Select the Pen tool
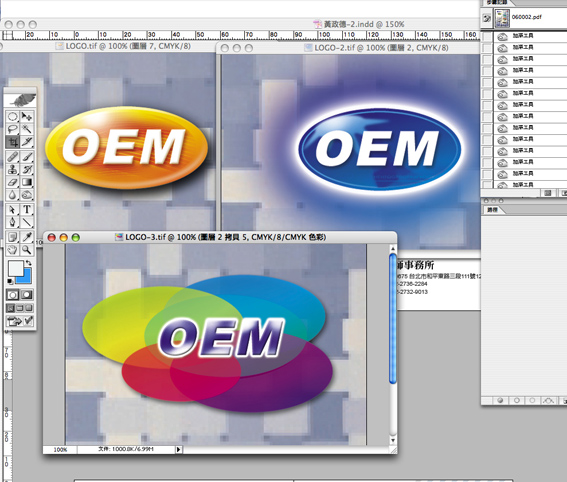The height and width of the screenshot is (482, 567). [13, 222]
